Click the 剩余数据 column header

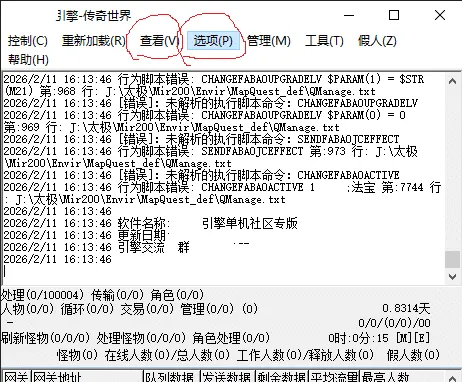(x=282, y=377)
